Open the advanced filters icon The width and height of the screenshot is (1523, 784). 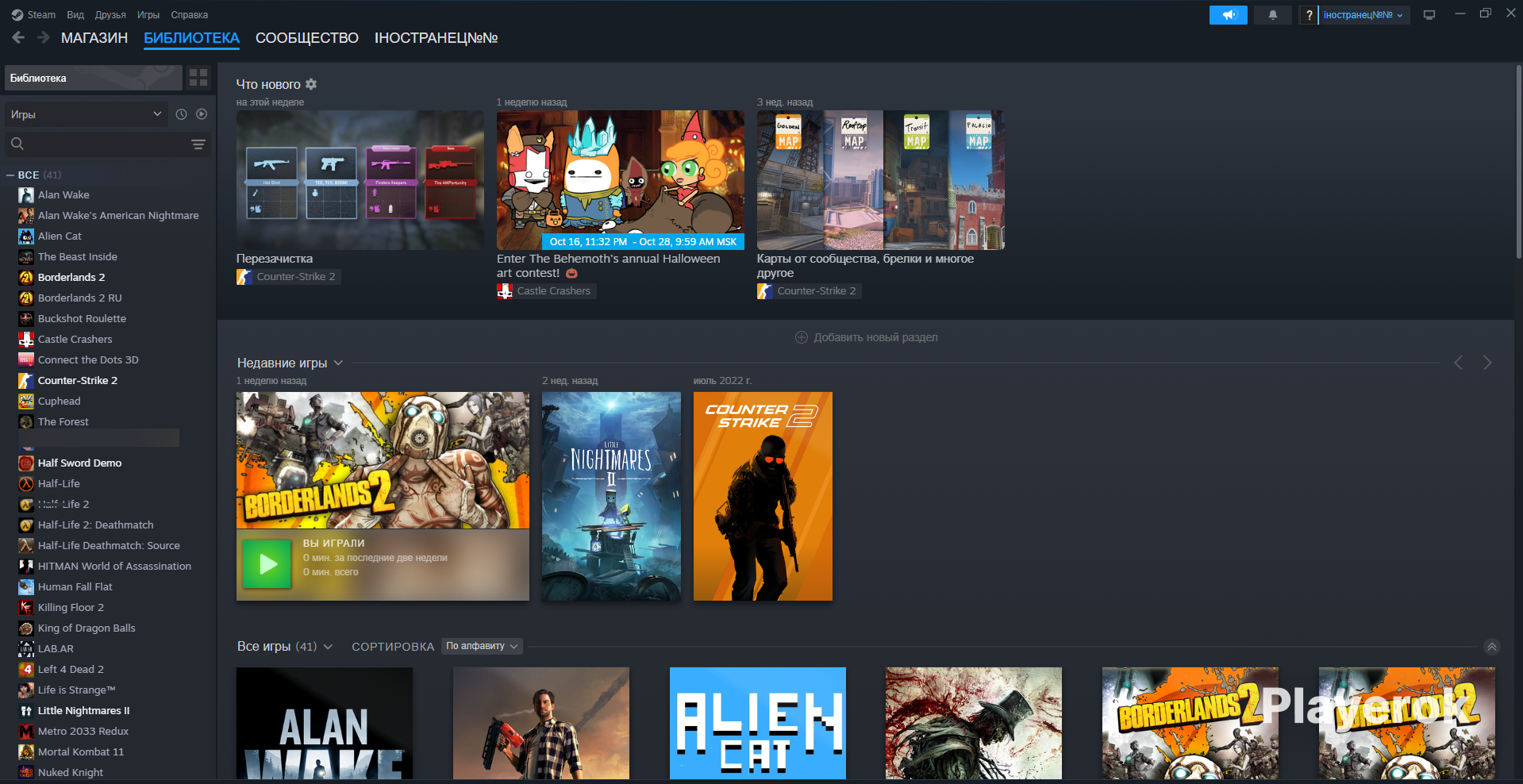198,144
